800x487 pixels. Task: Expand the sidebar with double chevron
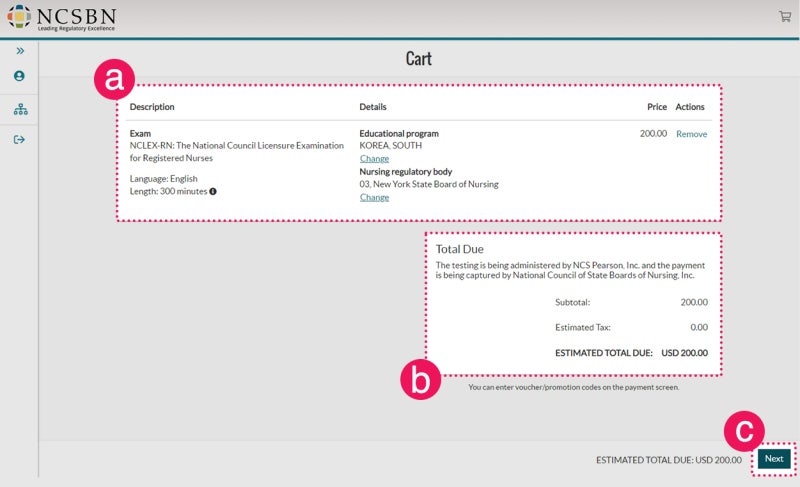pyautogui.click(x=20, y=50)
